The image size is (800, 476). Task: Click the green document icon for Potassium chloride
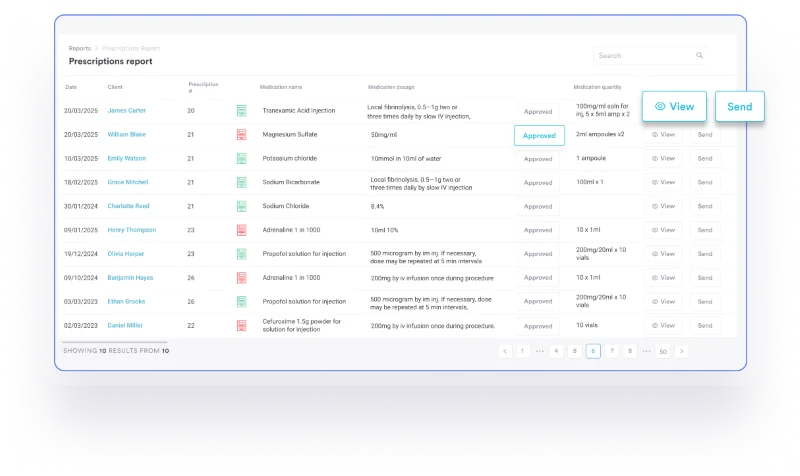click(x=241, y=159)
